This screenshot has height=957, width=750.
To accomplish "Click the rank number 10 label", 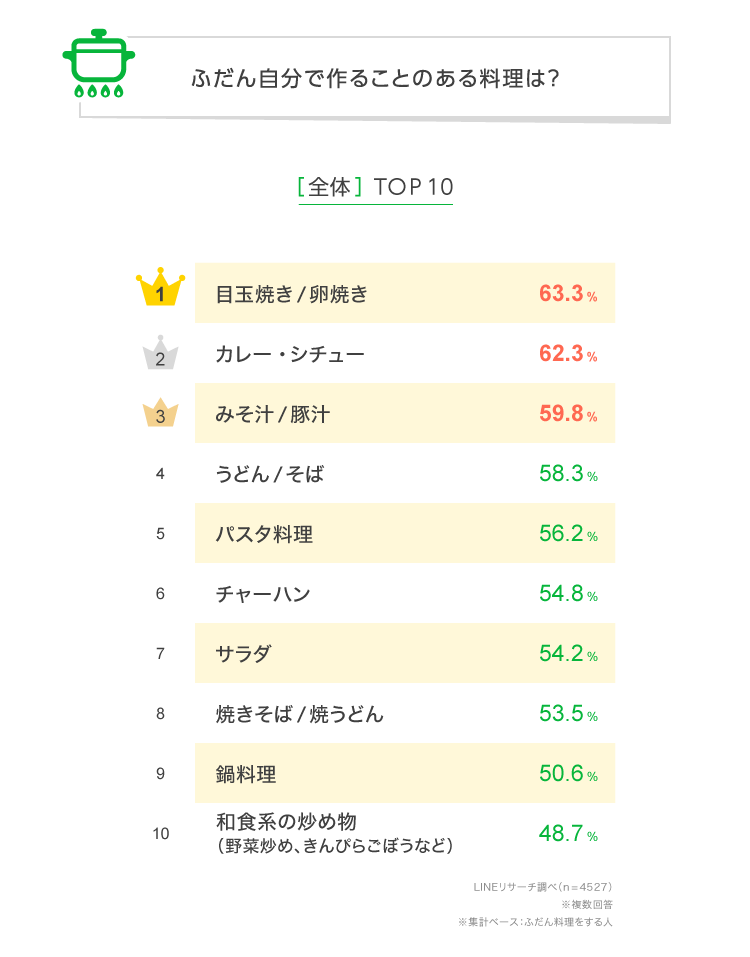I will pyautogui.click(x=160, y=833).
